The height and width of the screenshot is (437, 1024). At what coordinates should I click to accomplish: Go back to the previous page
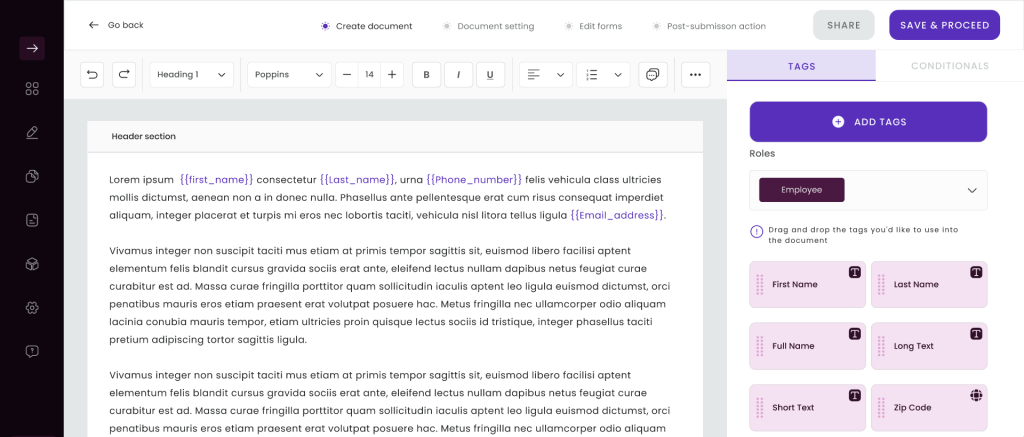[116, 25]
